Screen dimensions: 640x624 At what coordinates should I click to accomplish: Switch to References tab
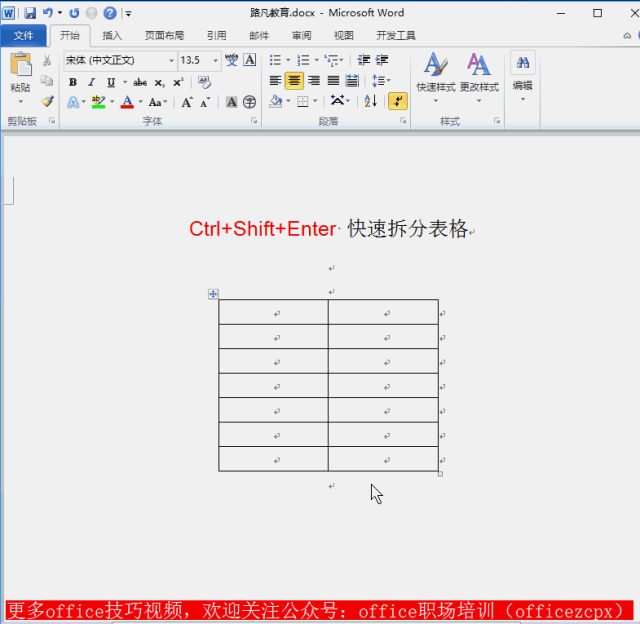[216, 36]
